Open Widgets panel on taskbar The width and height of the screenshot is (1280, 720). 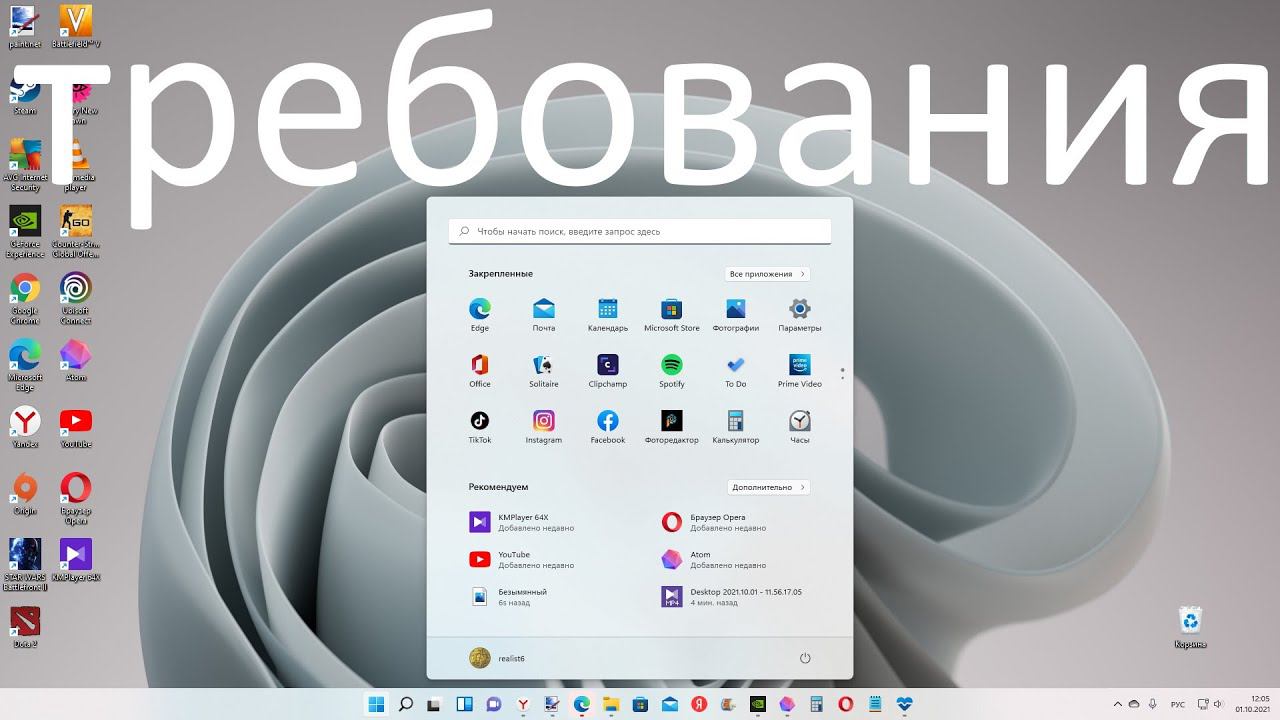(x=464, y=704)
